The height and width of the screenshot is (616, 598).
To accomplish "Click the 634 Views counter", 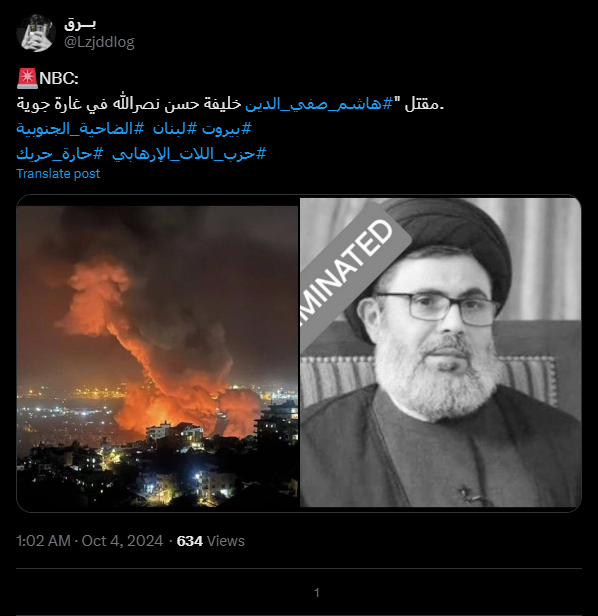I will (211, 541).
